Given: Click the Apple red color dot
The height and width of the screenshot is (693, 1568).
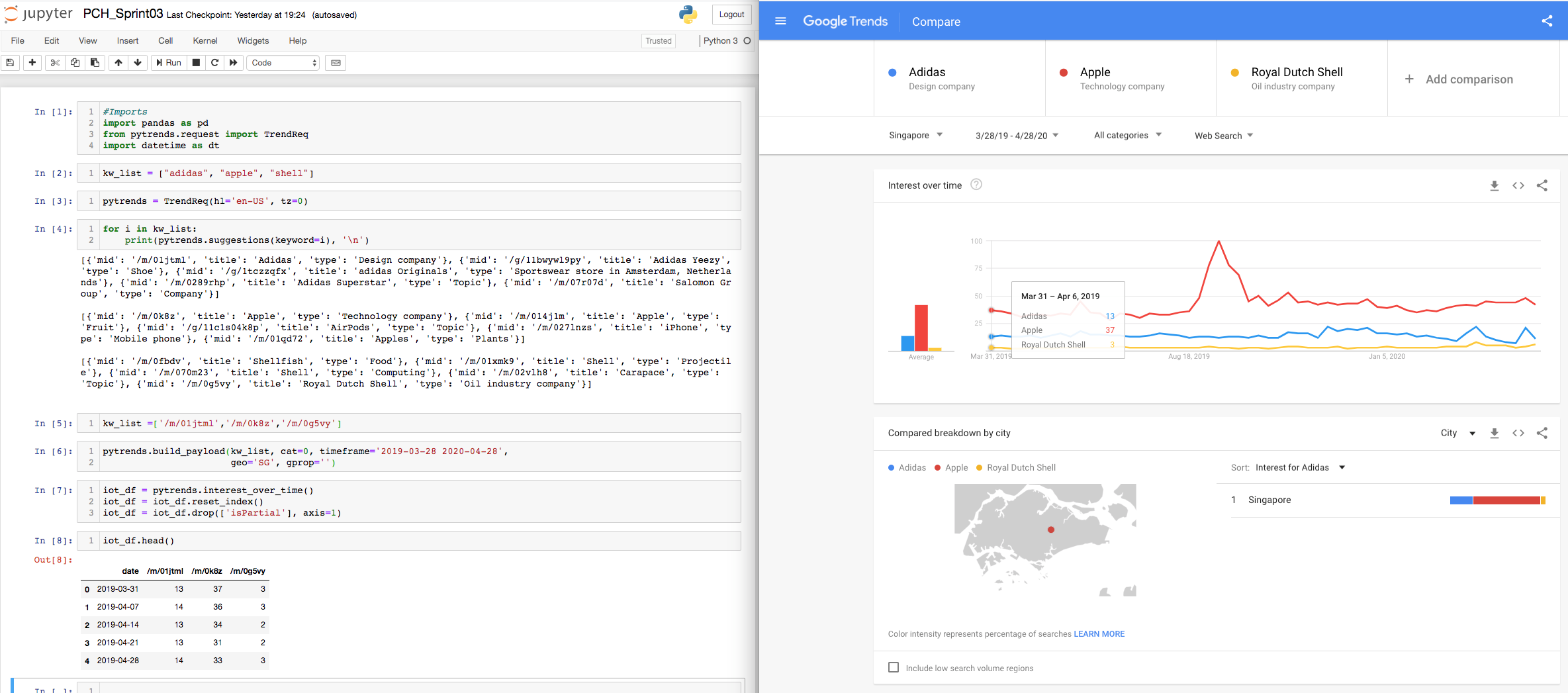Looking at the screenshot, I should click(x=1064, y=72).
